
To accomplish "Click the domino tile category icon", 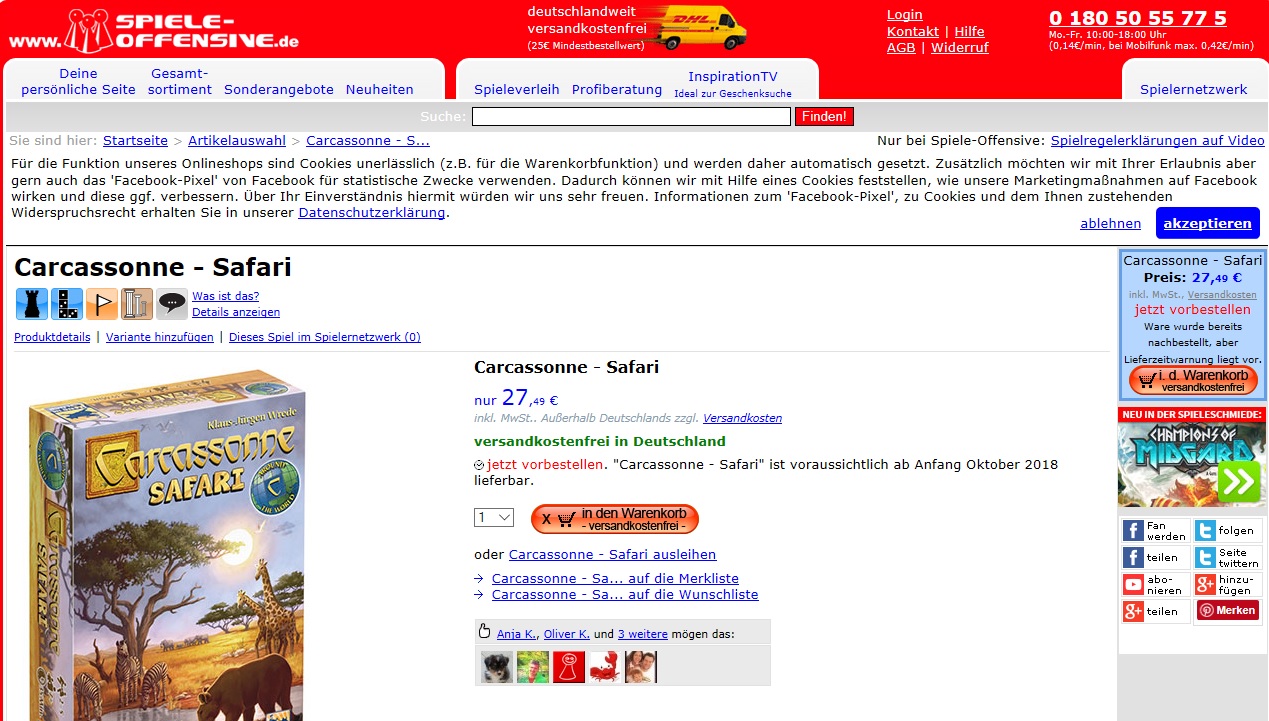I will pos(66,303).
